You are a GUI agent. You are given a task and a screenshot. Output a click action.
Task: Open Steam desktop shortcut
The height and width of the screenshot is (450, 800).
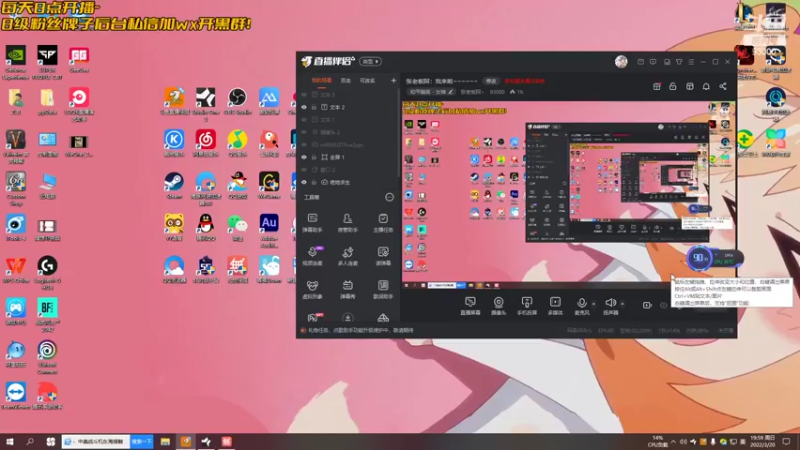(x=174, y=185)
